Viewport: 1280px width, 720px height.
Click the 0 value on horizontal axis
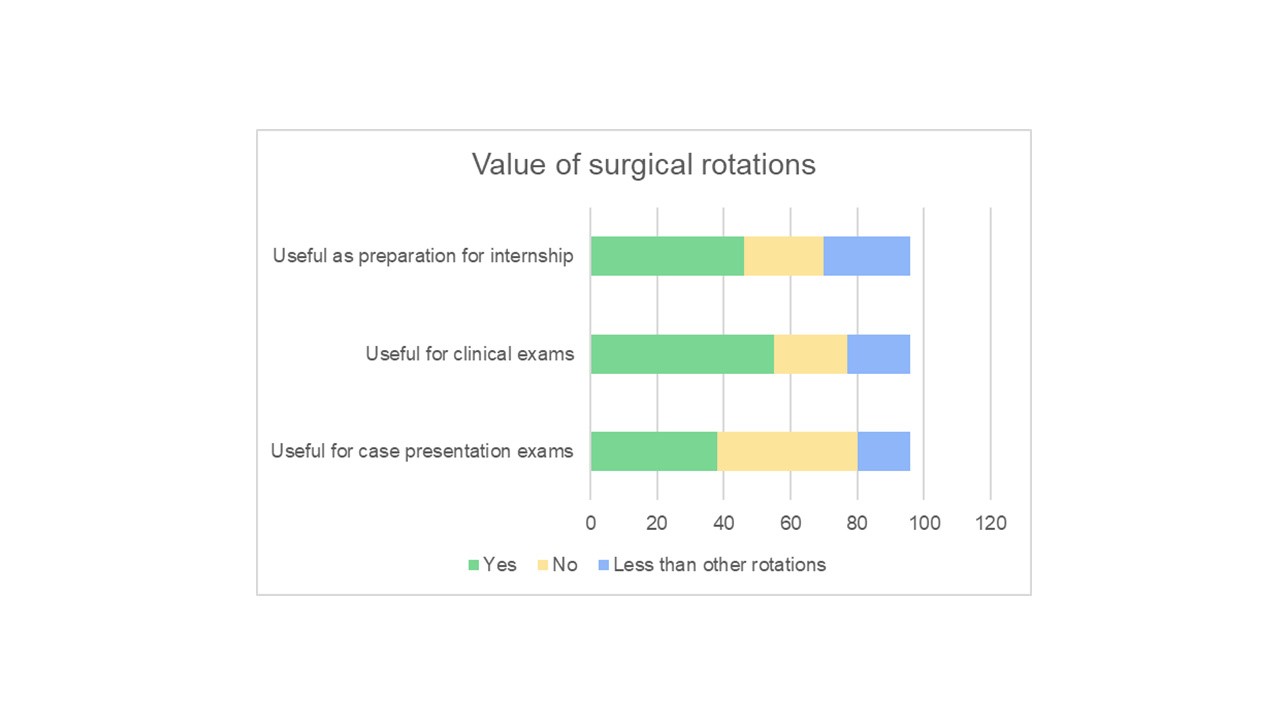click(x=590, y=522)
